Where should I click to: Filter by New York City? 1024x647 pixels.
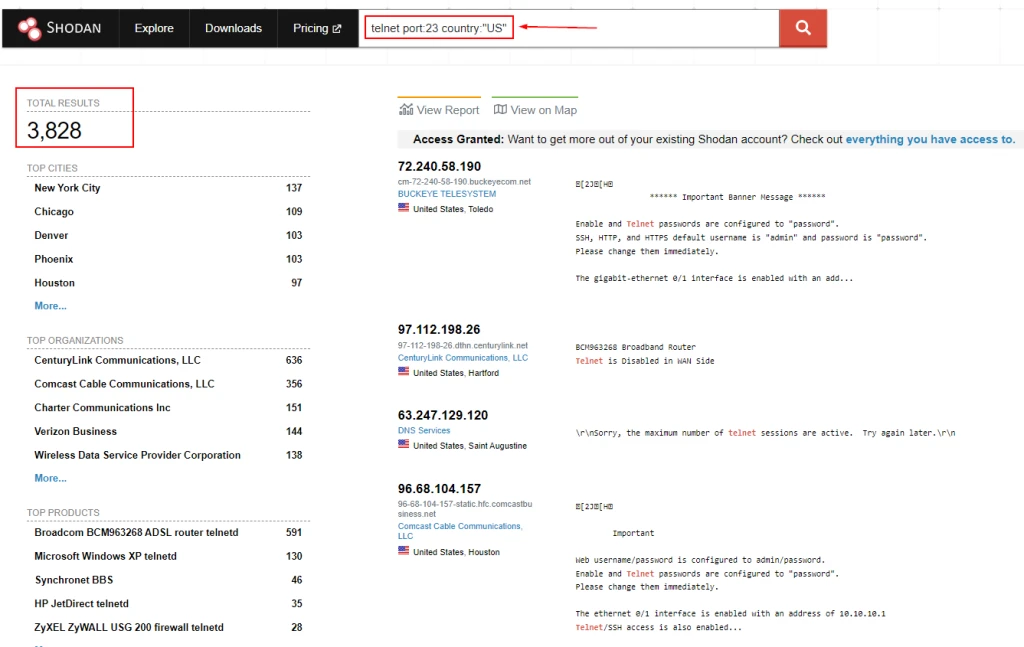click(x=67, y=188)
